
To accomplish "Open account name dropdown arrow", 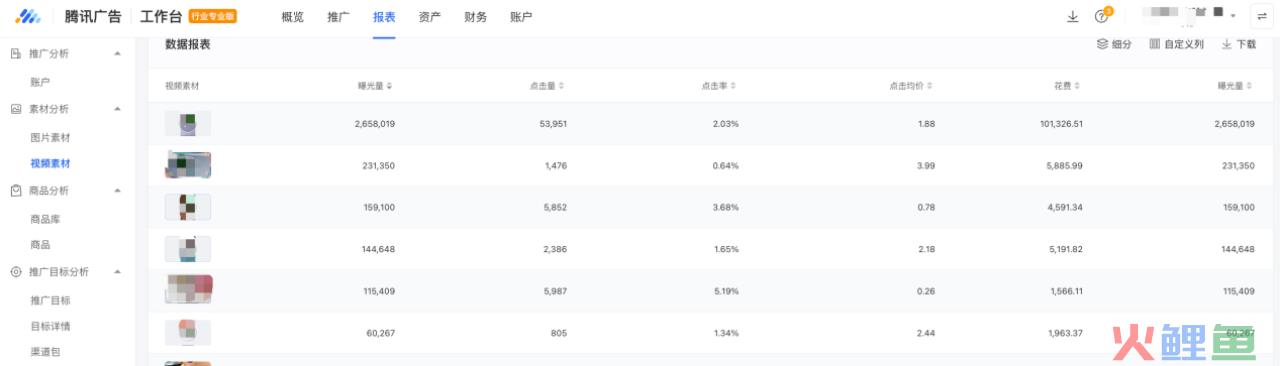I will point(1233,17).
